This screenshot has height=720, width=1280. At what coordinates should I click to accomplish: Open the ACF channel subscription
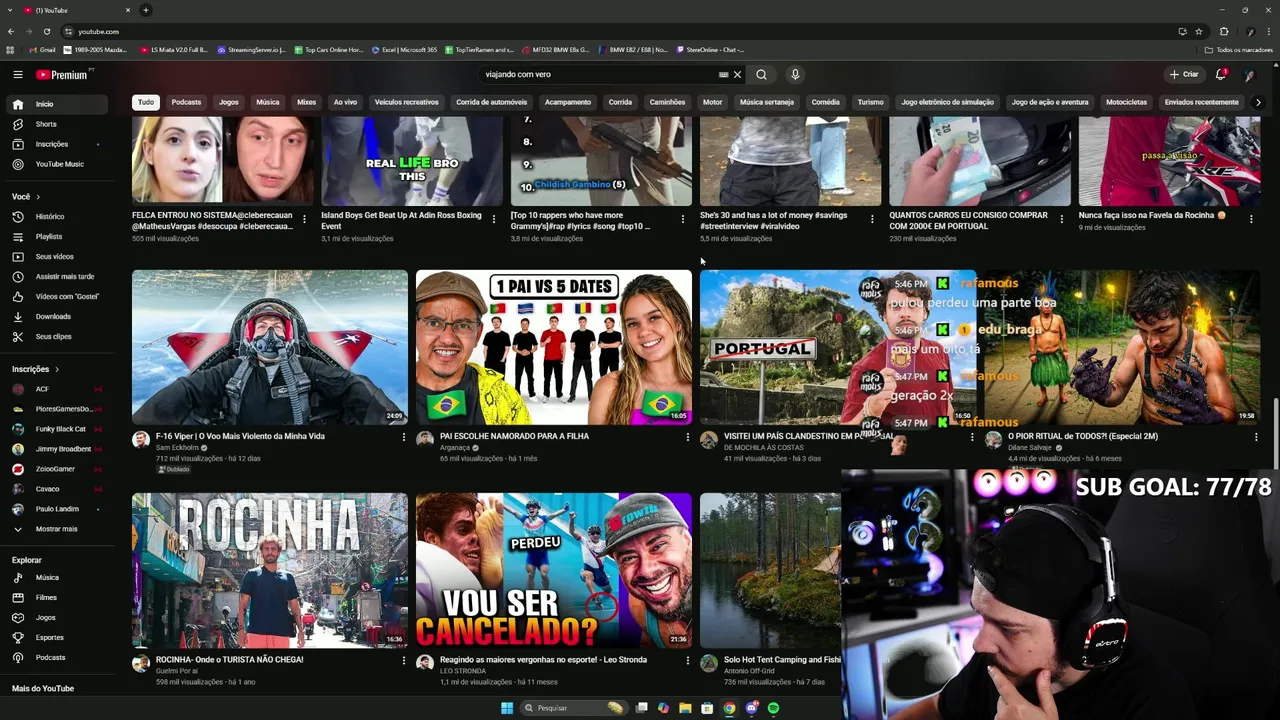point(58,389)
